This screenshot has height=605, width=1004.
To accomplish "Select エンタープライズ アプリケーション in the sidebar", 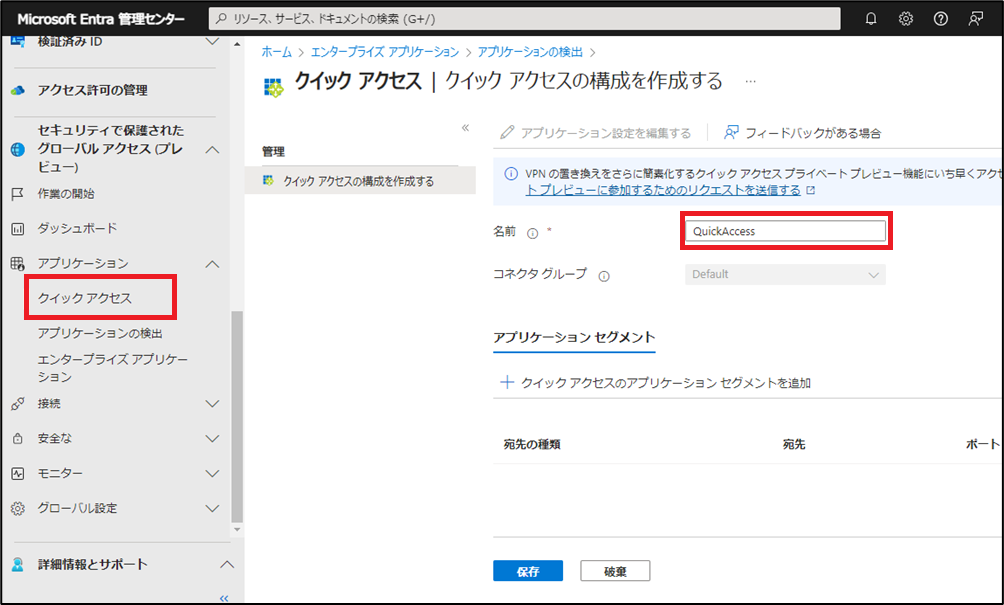I will point(113,368).
